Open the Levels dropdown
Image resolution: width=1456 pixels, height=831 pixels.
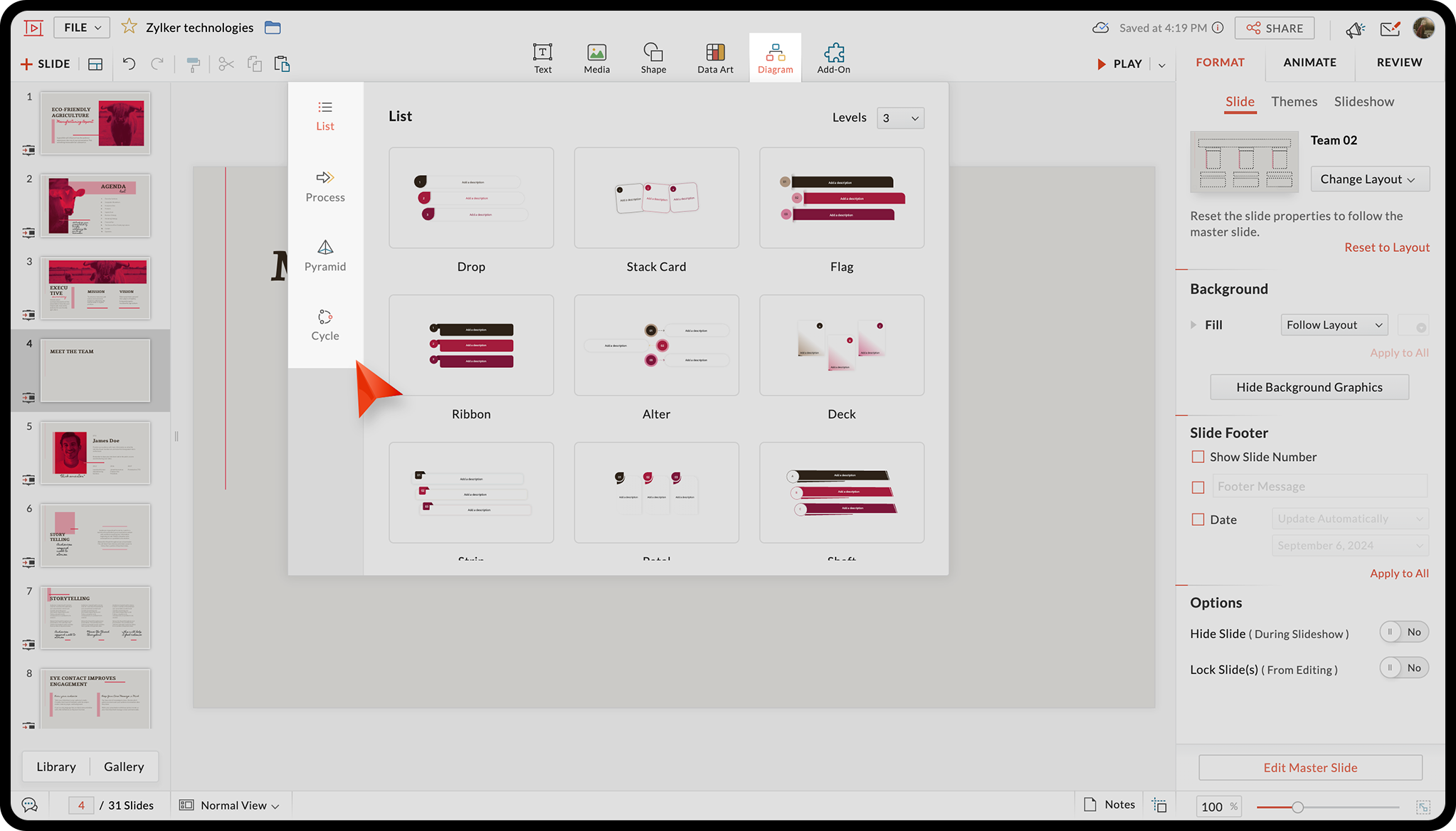[x=900, y=118]
